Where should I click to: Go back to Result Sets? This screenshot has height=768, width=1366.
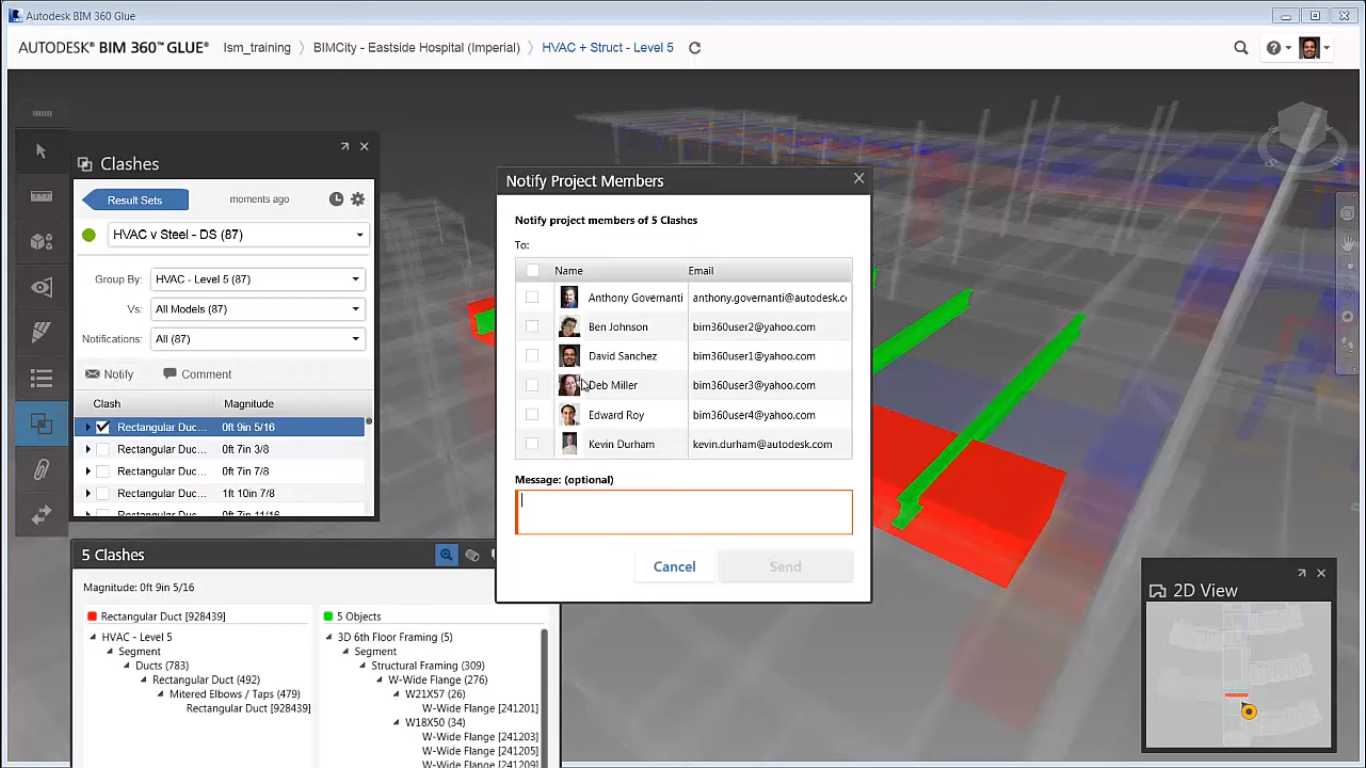tap(134, 200)
